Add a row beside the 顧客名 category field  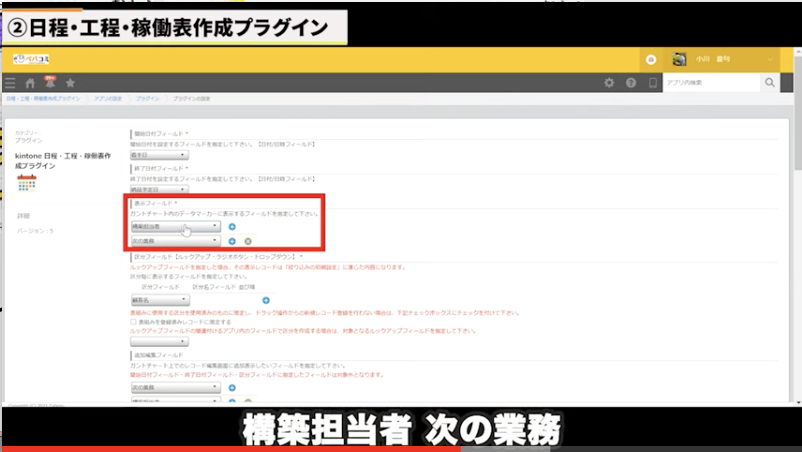coord(266,300)
